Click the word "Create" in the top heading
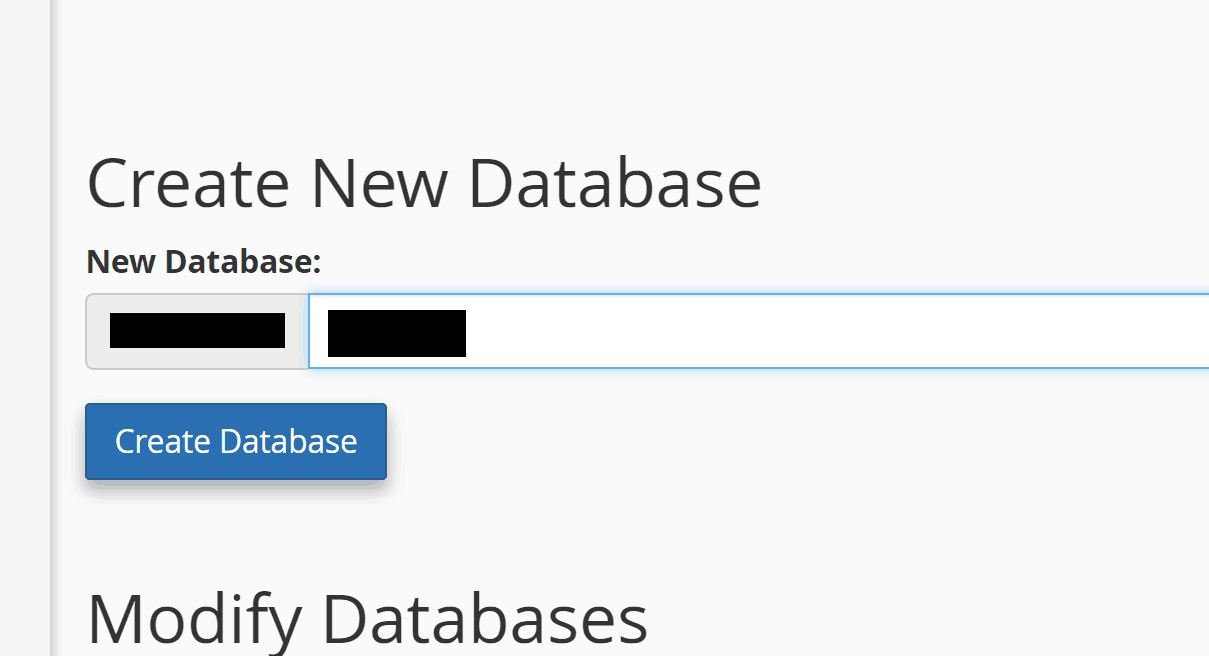The width and height of the screenshot is (1209, 656). point(188,183)
